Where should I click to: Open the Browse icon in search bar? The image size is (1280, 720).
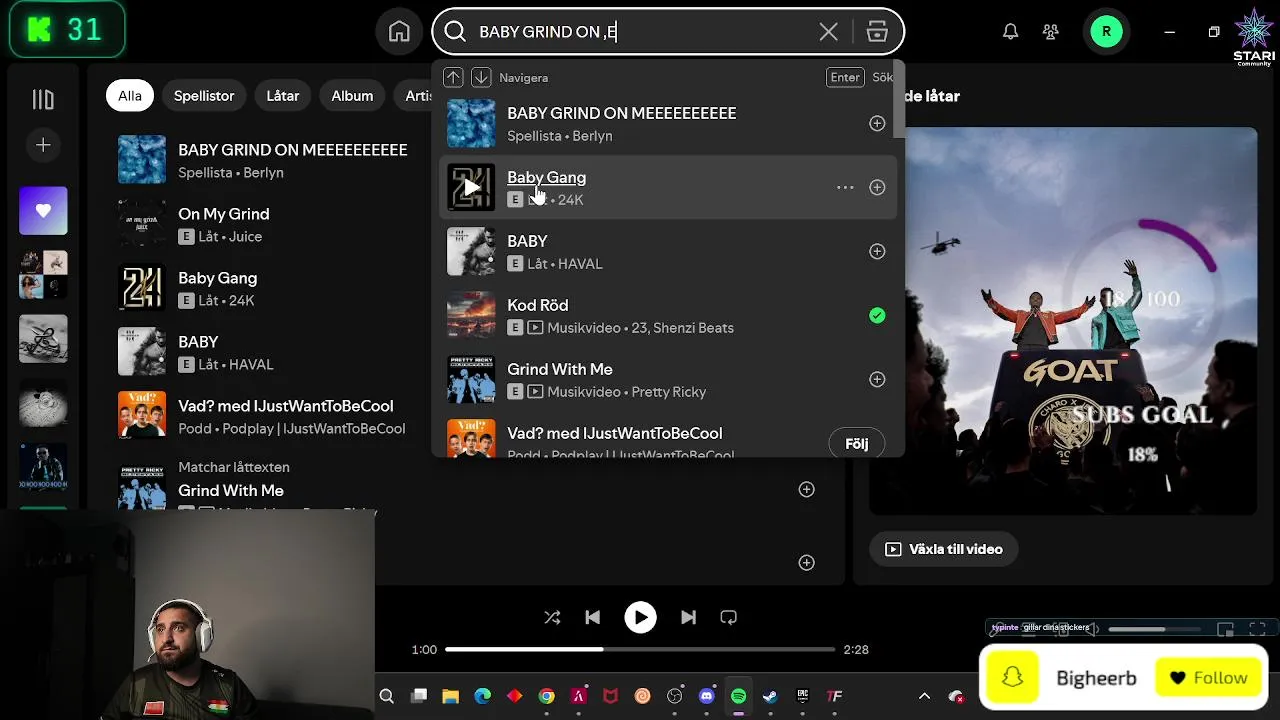pyautogui.click(x=877, y=32)
